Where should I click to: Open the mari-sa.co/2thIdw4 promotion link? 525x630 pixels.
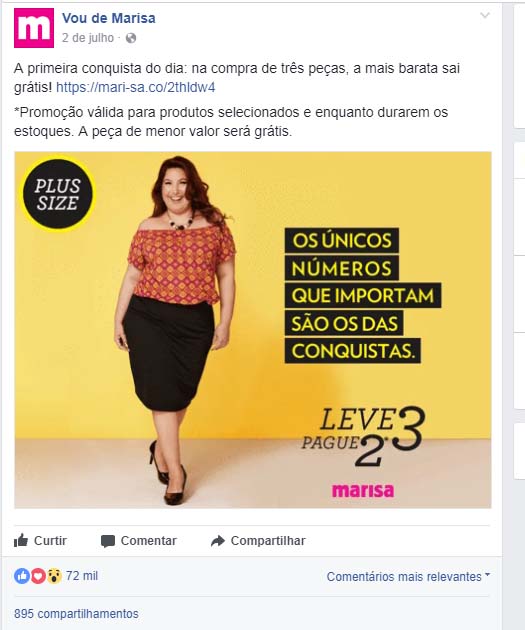click(x=136, y=87)
